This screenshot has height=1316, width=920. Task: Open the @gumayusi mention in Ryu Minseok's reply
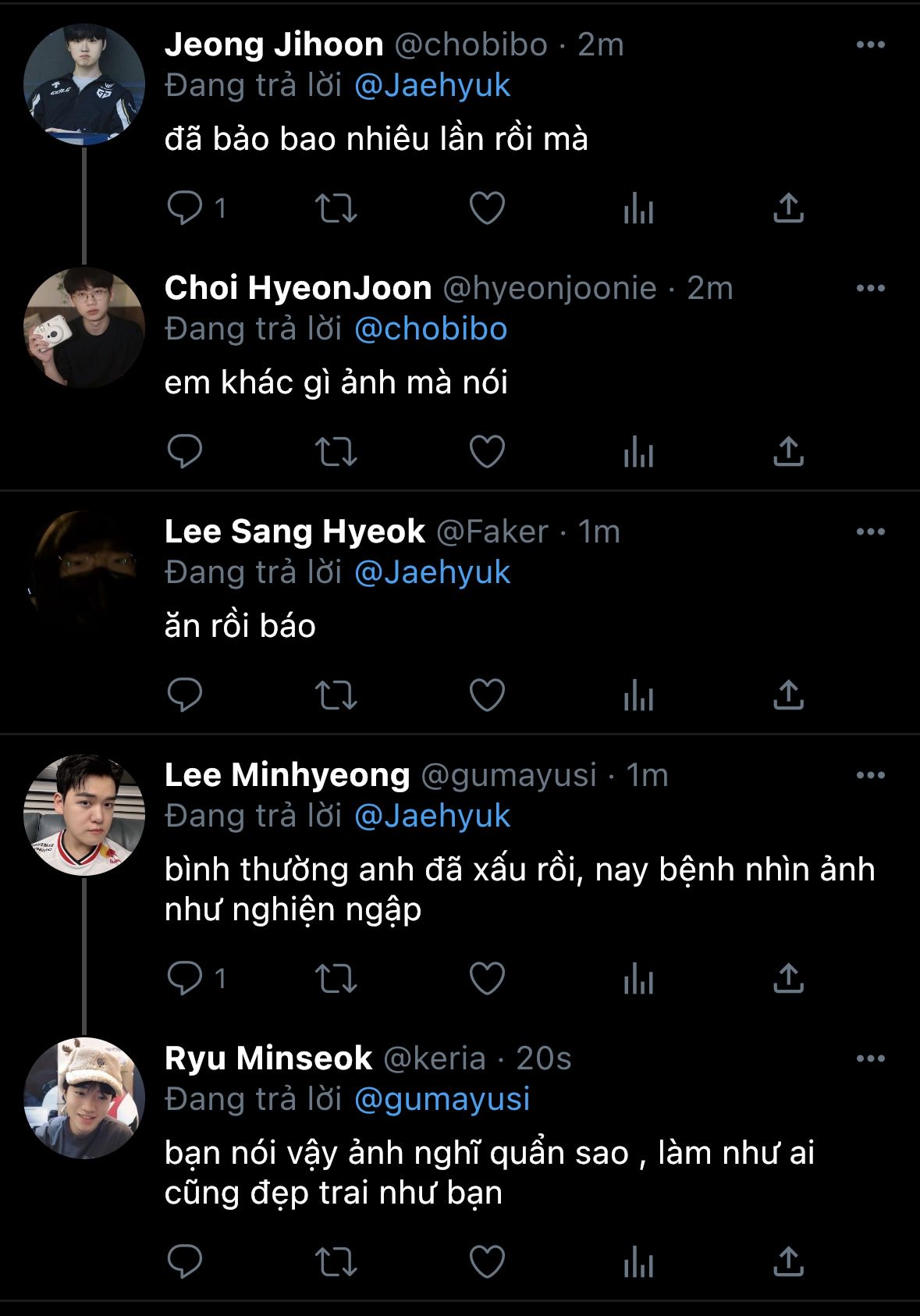[x=442, y=1099]
